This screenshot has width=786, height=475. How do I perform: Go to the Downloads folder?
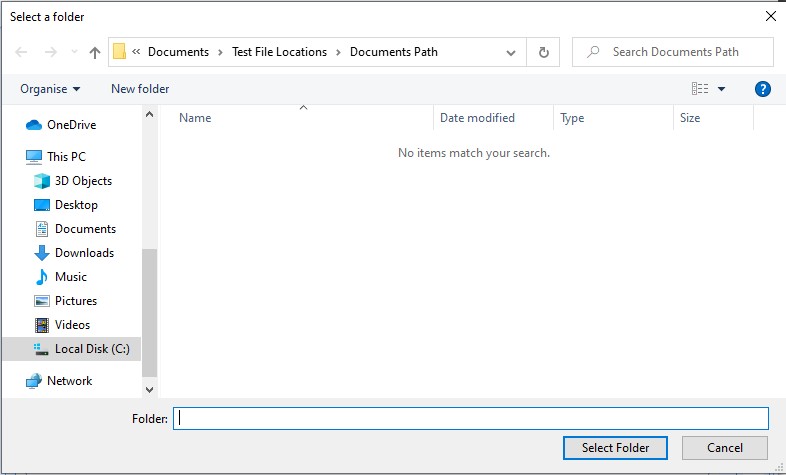tap(84, 253)
